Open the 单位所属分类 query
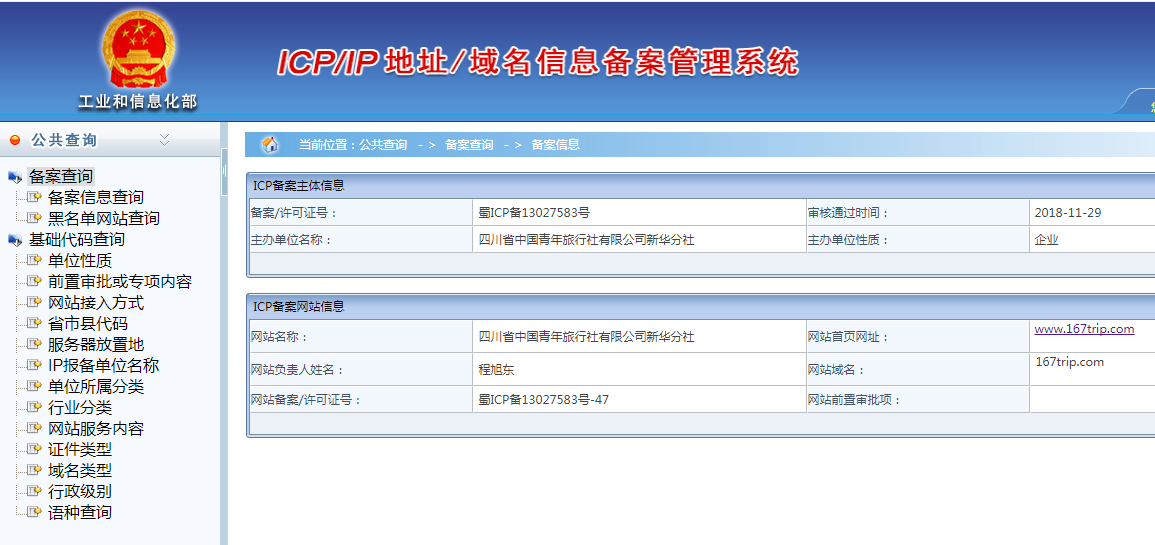This screenshot has height=545, width=1155. click(x=96, y=387)
